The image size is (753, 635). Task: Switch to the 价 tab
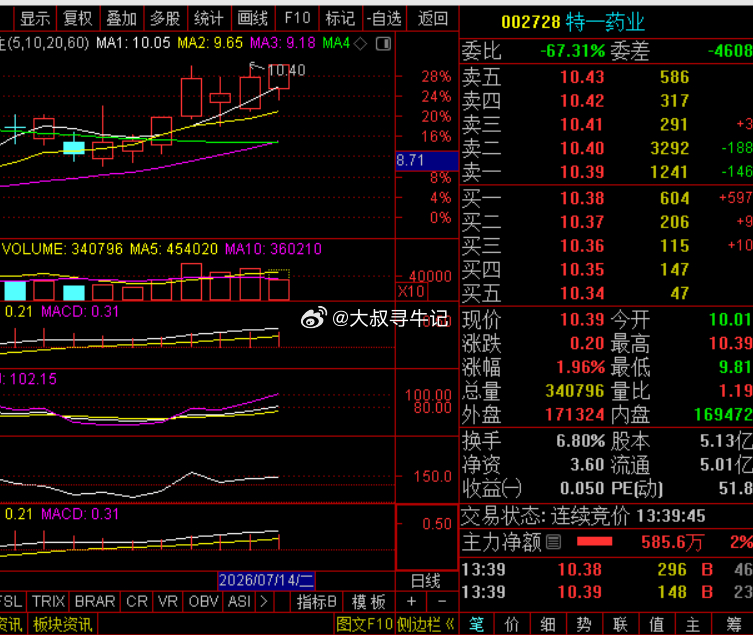tap(512, 624)
